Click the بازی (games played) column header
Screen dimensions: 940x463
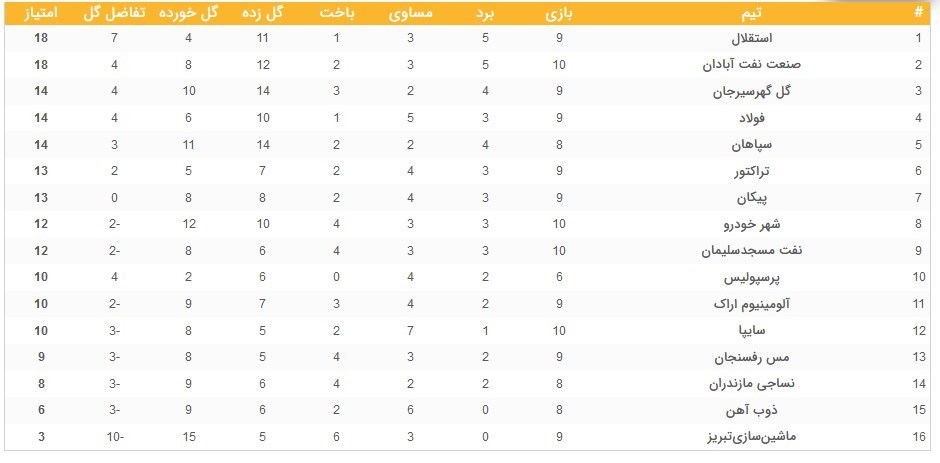click(x=558, y=13)
